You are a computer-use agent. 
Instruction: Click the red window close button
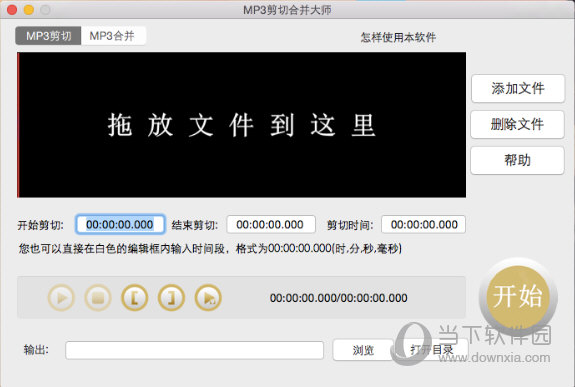[x=12, y=10]
